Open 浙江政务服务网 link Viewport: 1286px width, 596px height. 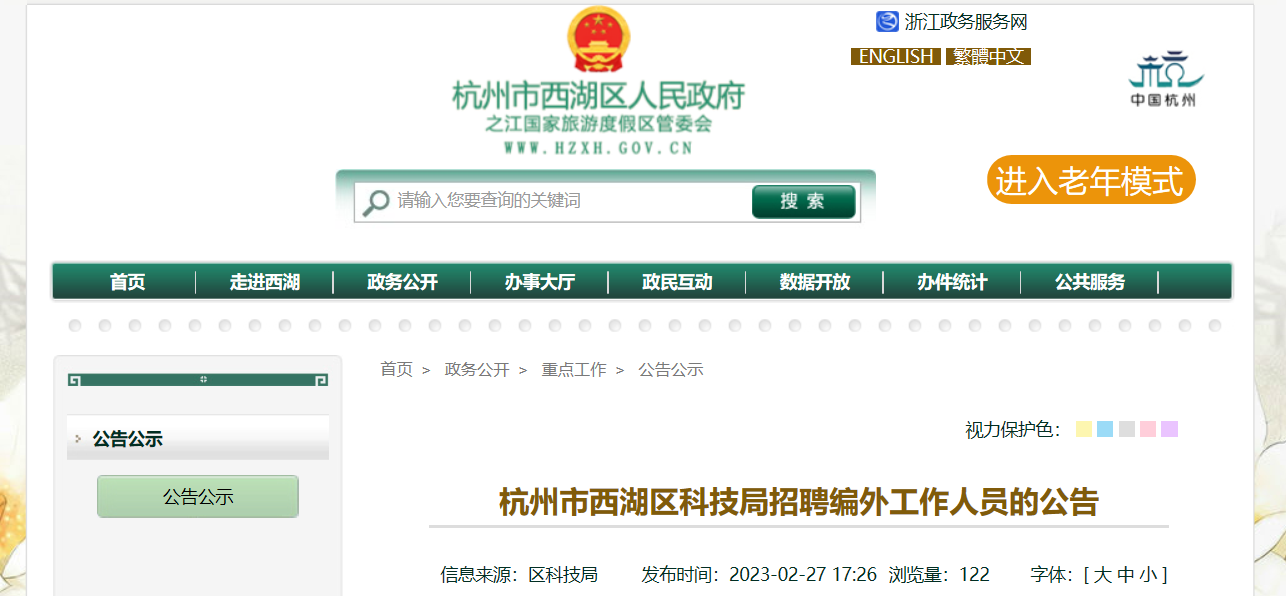pos(966,22)
